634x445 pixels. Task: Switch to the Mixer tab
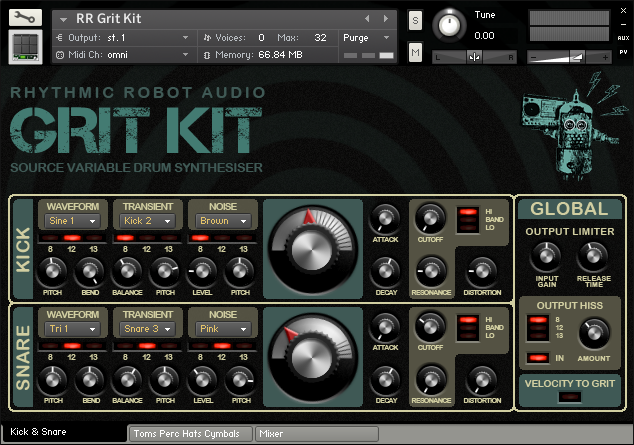(x=317, y=434)
